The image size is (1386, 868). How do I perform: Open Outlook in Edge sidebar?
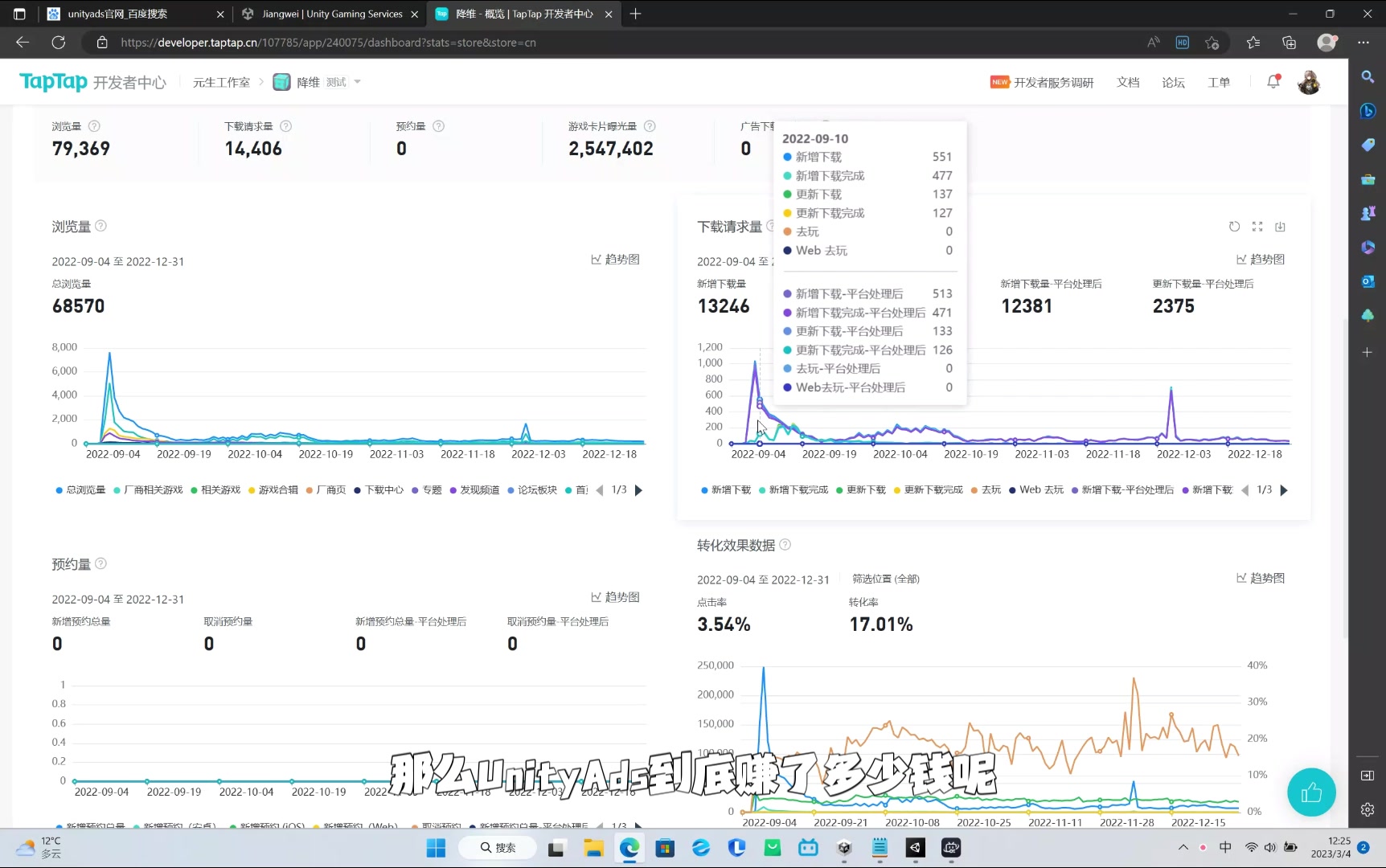pos(1368,281)
